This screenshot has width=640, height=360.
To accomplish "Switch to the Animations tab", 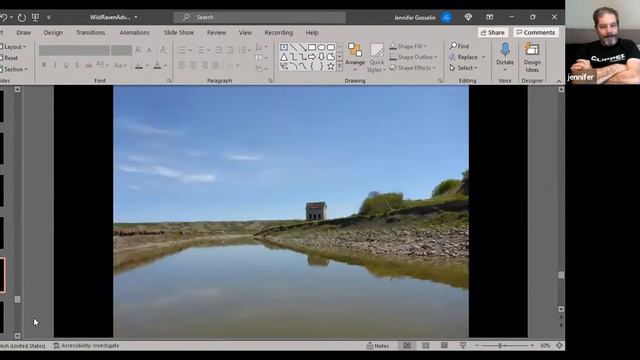I will point(134,32).
